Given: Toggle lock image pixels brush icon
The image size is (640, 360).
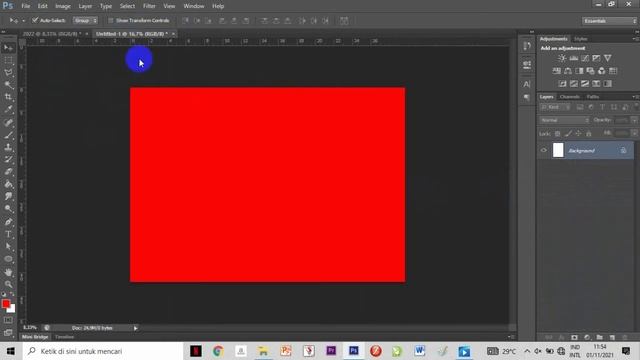Looking at the screenshot, I should 568,133.
